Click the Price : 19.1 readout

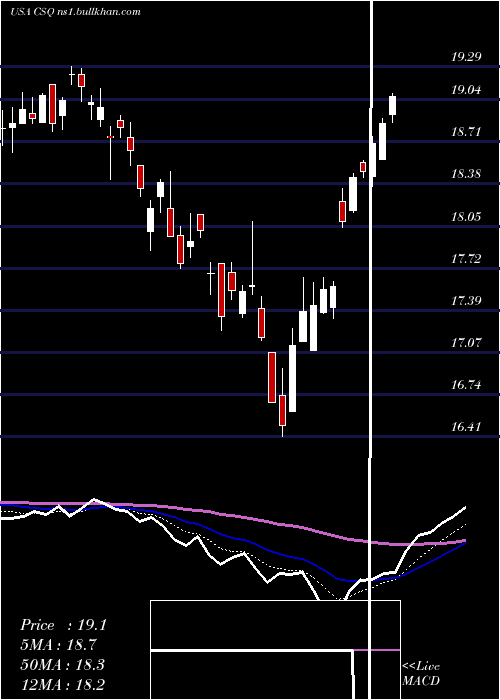(x=63, y=625)
